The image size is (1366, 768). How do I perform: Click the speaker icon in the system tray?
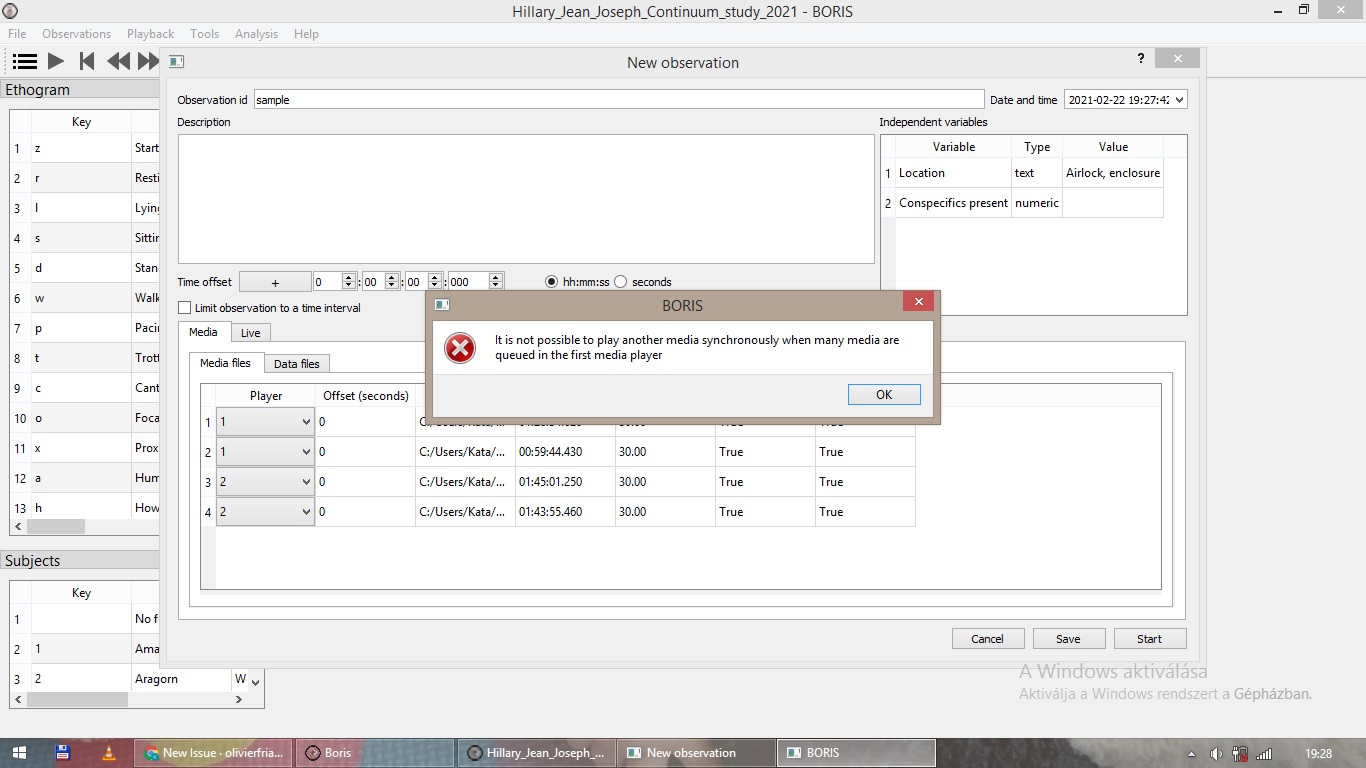pyautogui.click(x=1215, y=753)
